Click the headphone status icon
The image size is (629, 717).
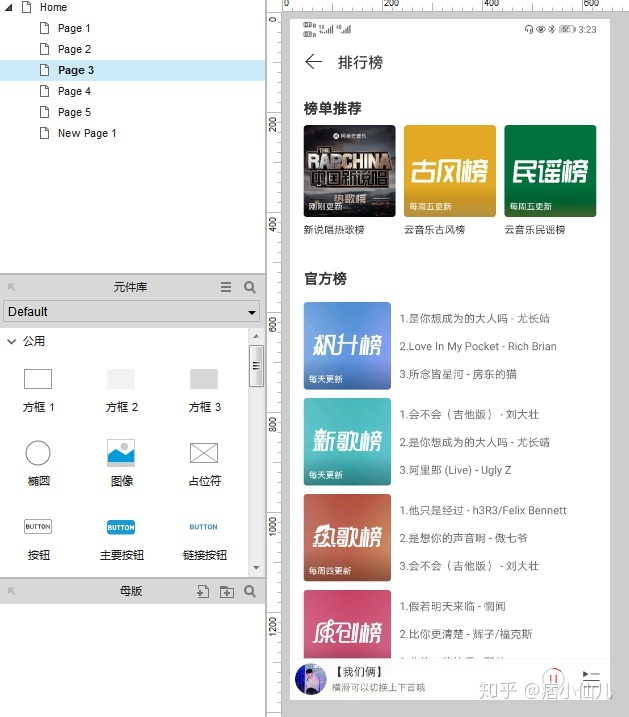point(529,30)
